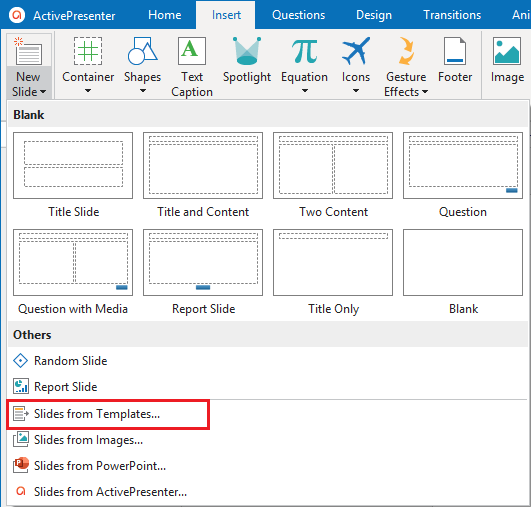Viewport: 531px width, 507px height.
Task: Open the Container dropdown arrow
Action: tap(88, 90)
